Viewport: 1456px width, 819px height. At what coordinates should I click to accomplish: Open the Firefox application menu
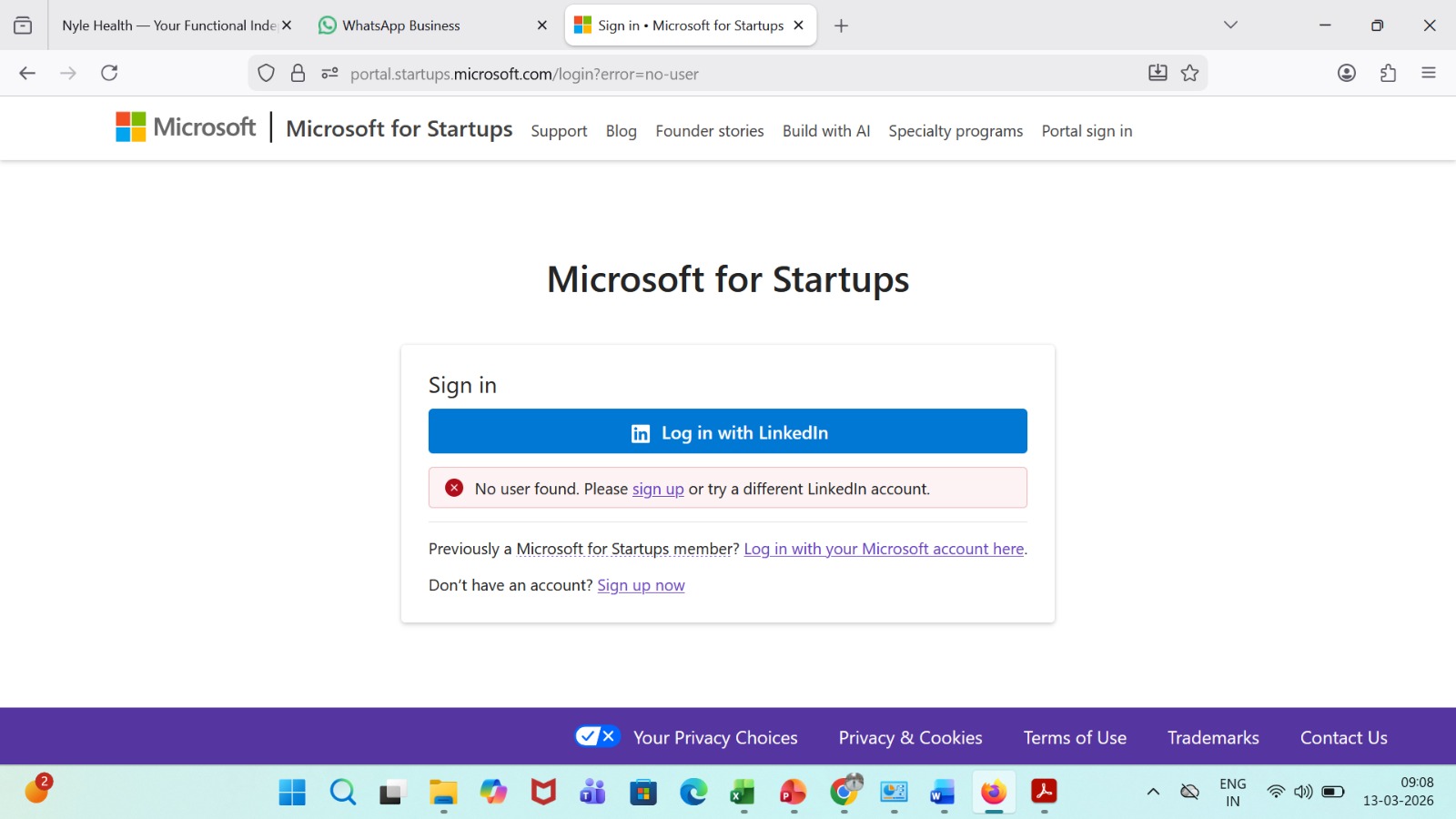1429,73
